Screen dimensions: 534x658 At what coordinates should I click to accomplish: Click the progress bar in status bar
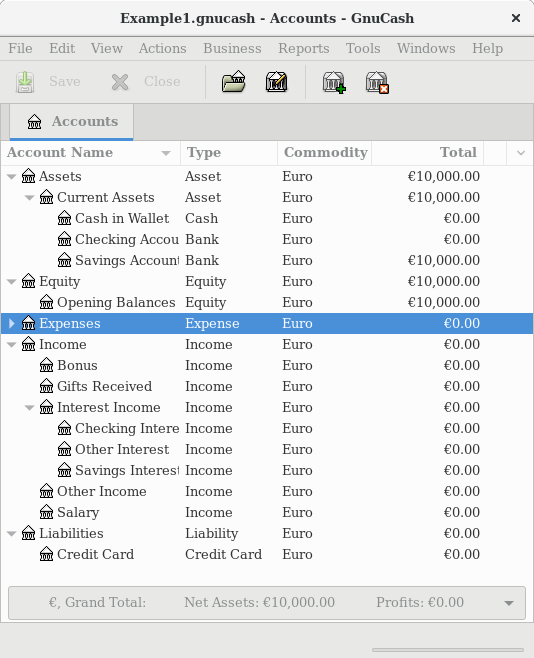(x=448, y=650)
